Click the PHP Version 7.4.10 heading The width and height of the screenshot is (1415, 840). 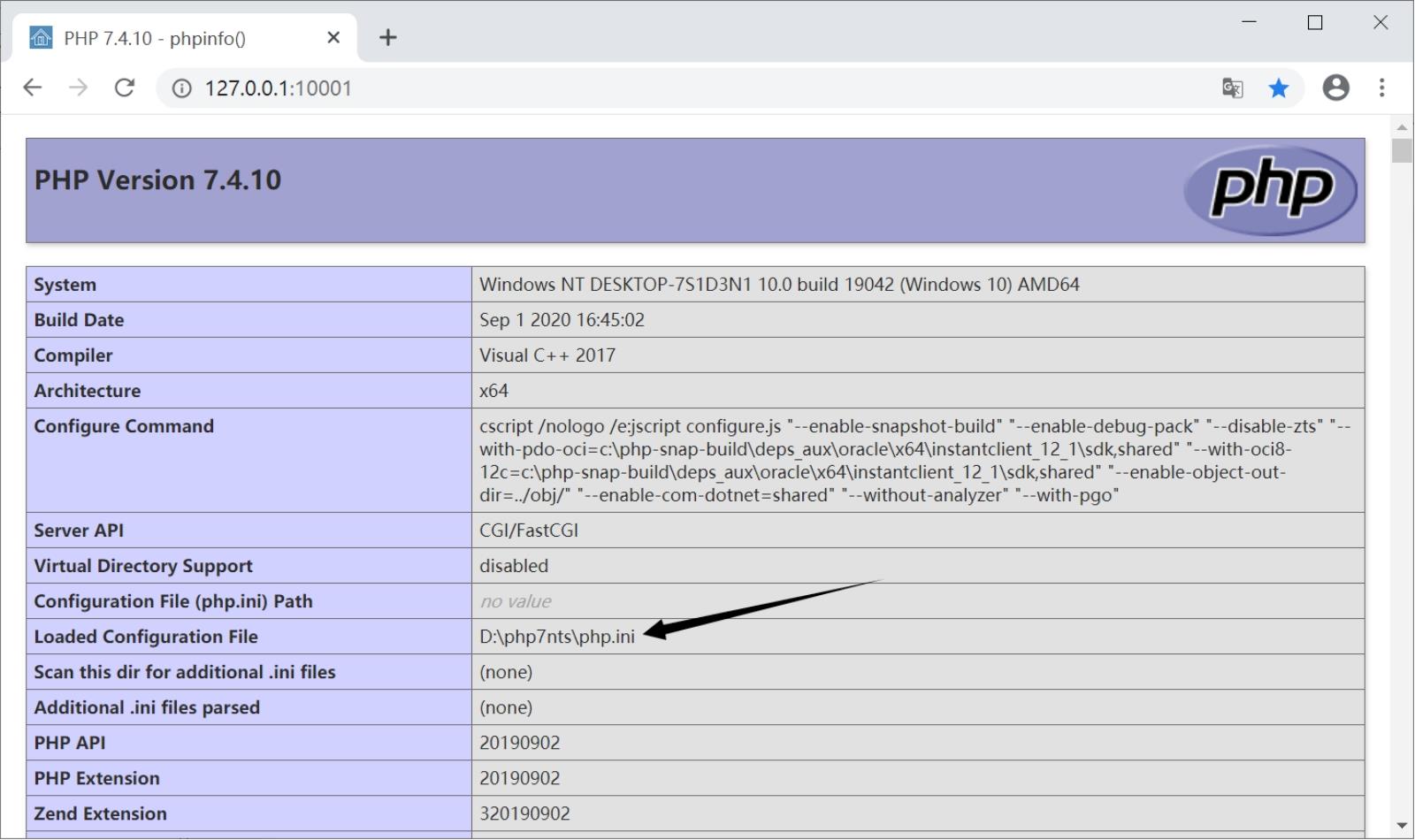click(x=157, y=180)
